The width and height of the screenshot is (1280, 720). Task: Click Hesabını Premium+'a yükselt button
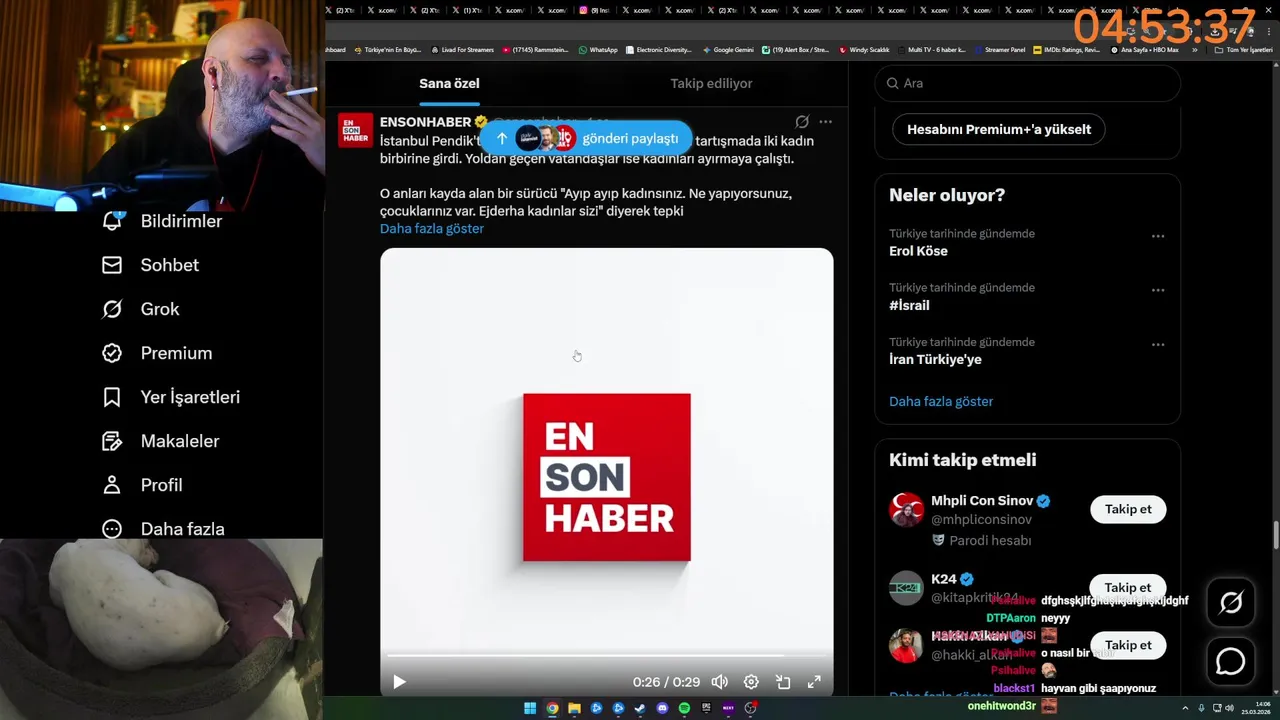[x=999, y=129]
